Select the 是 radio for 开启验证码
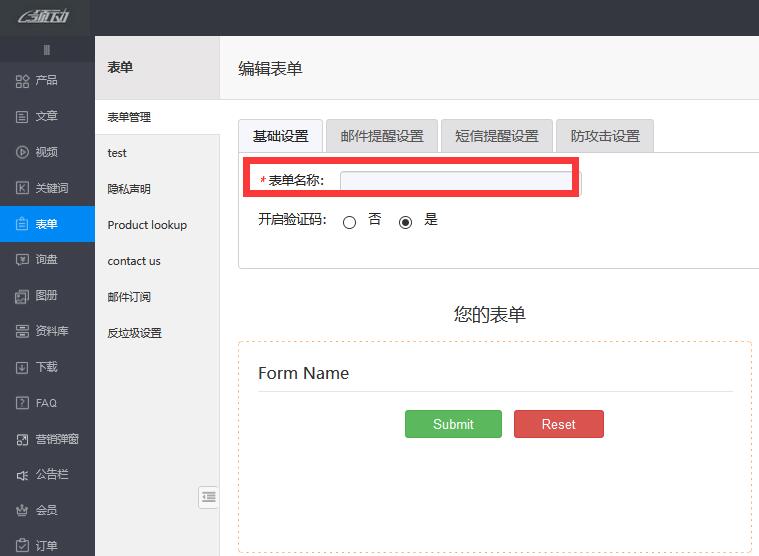The height and width of the screenshot is (556, 759). point(405,222)
